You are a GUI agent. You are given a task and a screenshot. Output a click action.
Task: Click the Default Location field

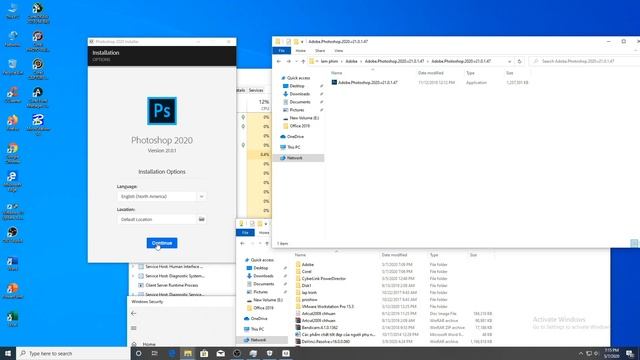pyautogui.click(x=157, y=219)
